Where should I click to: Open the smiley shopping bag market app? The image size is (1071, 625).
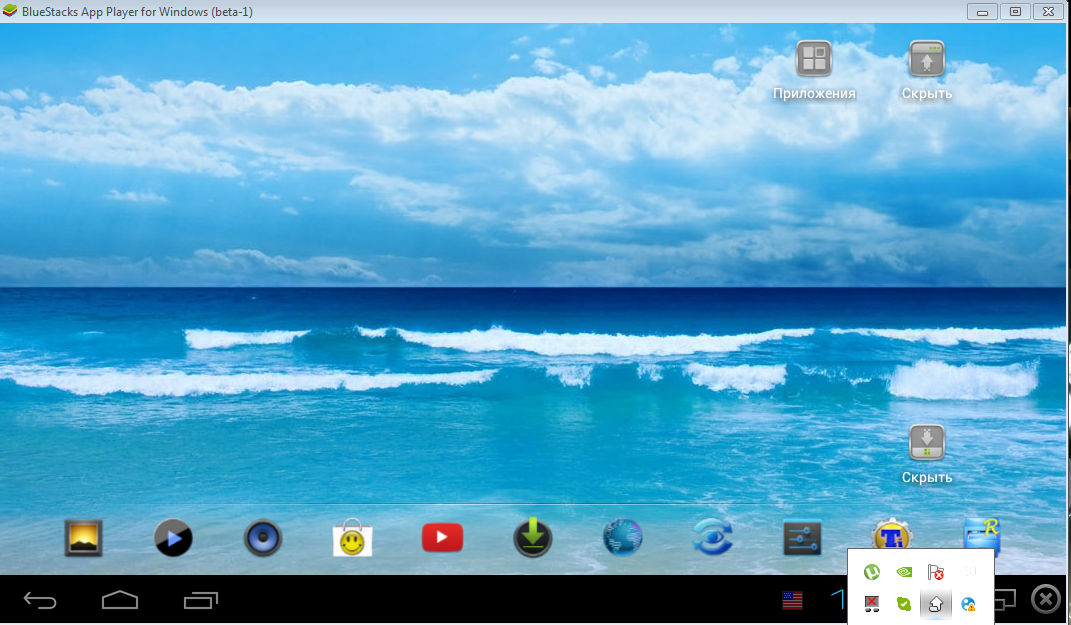point(352,539)
